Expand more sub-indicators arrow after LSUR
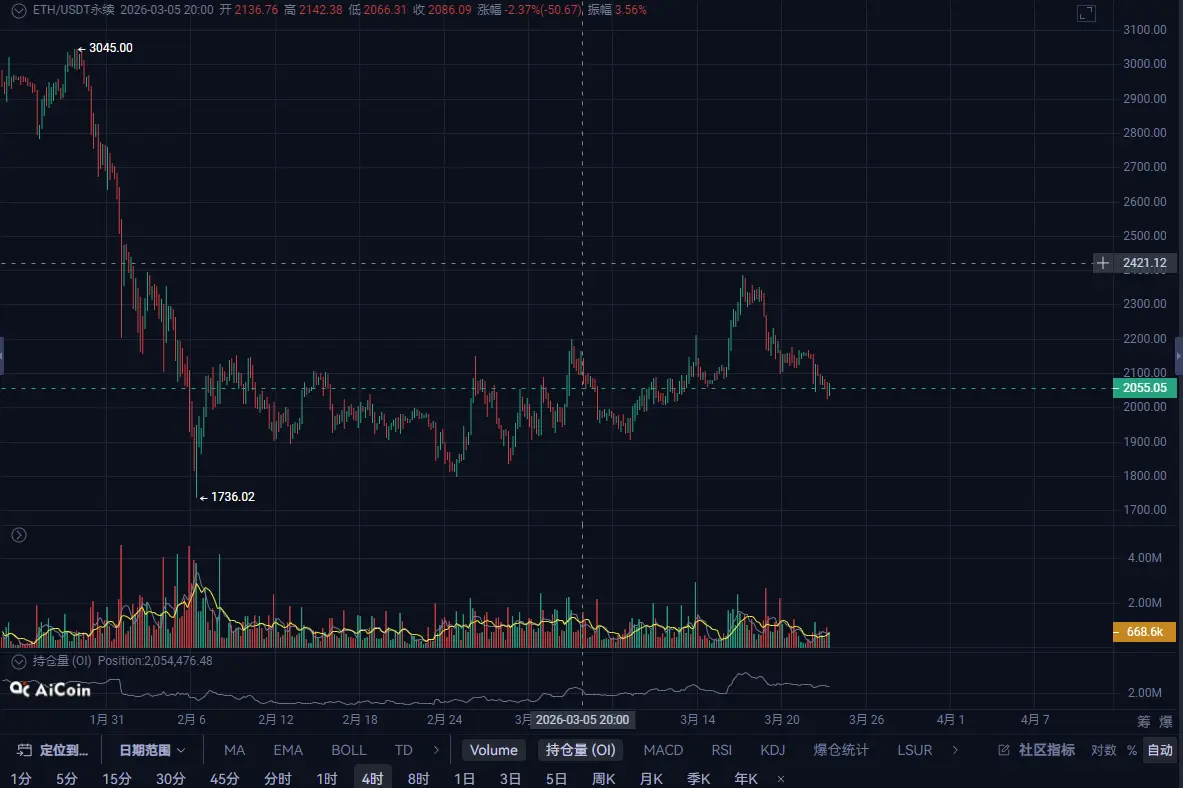The image size is (1183, 788). [955, 750]
